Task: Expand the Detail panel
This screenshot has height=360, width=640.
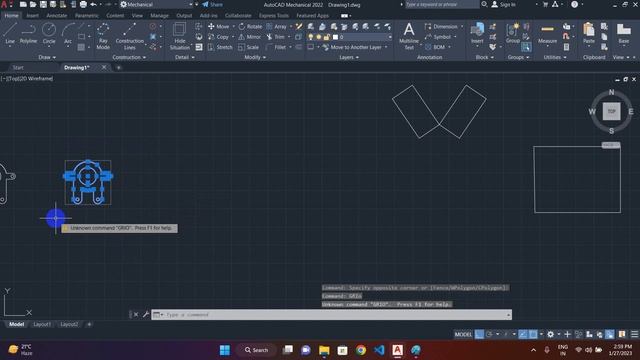Action: pos(184,58)
